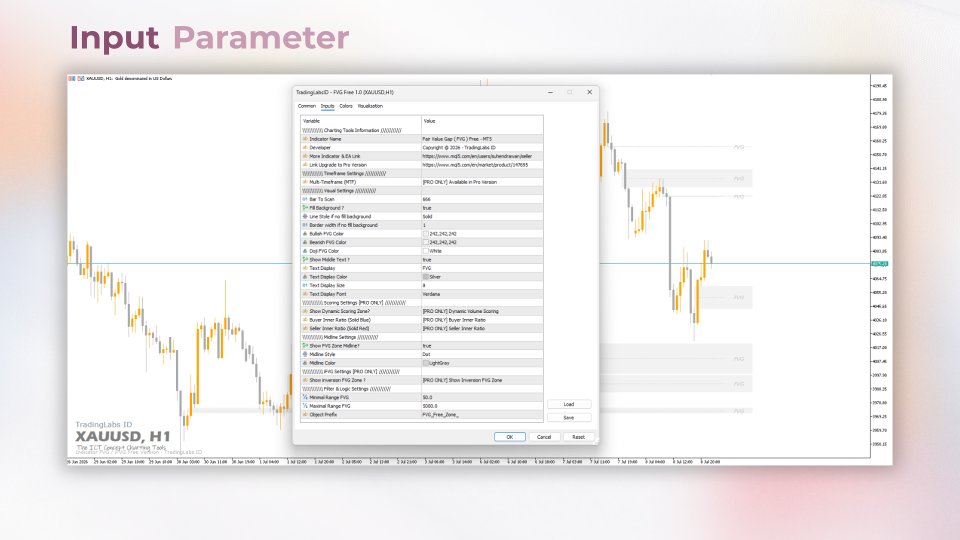Screen dimensions: 960x540
Task: Click the mql5.com market product link value
Action: coord(475,165)
